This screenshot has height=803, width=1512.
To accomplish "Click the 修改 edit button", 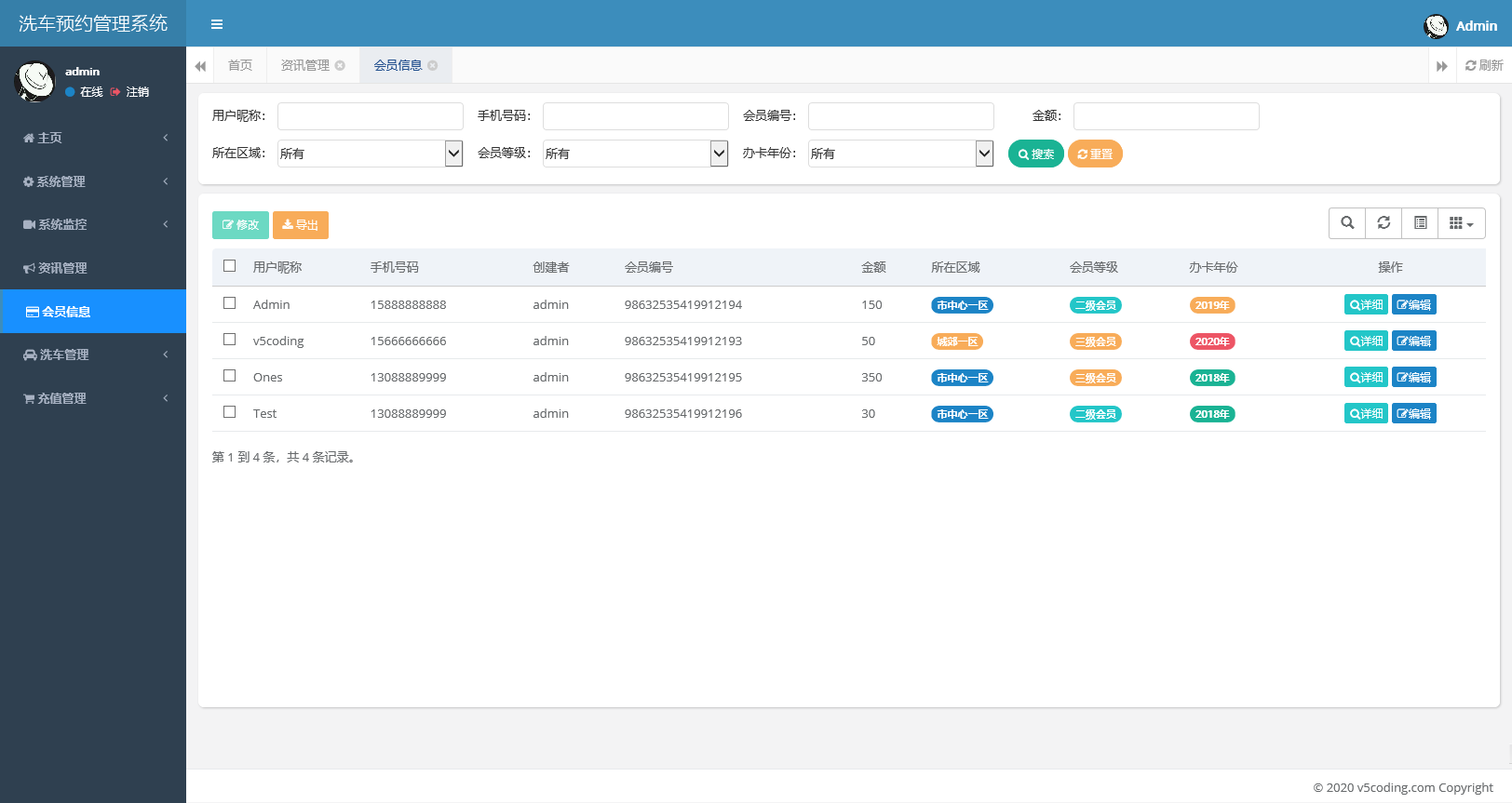I will coord(240,225).
